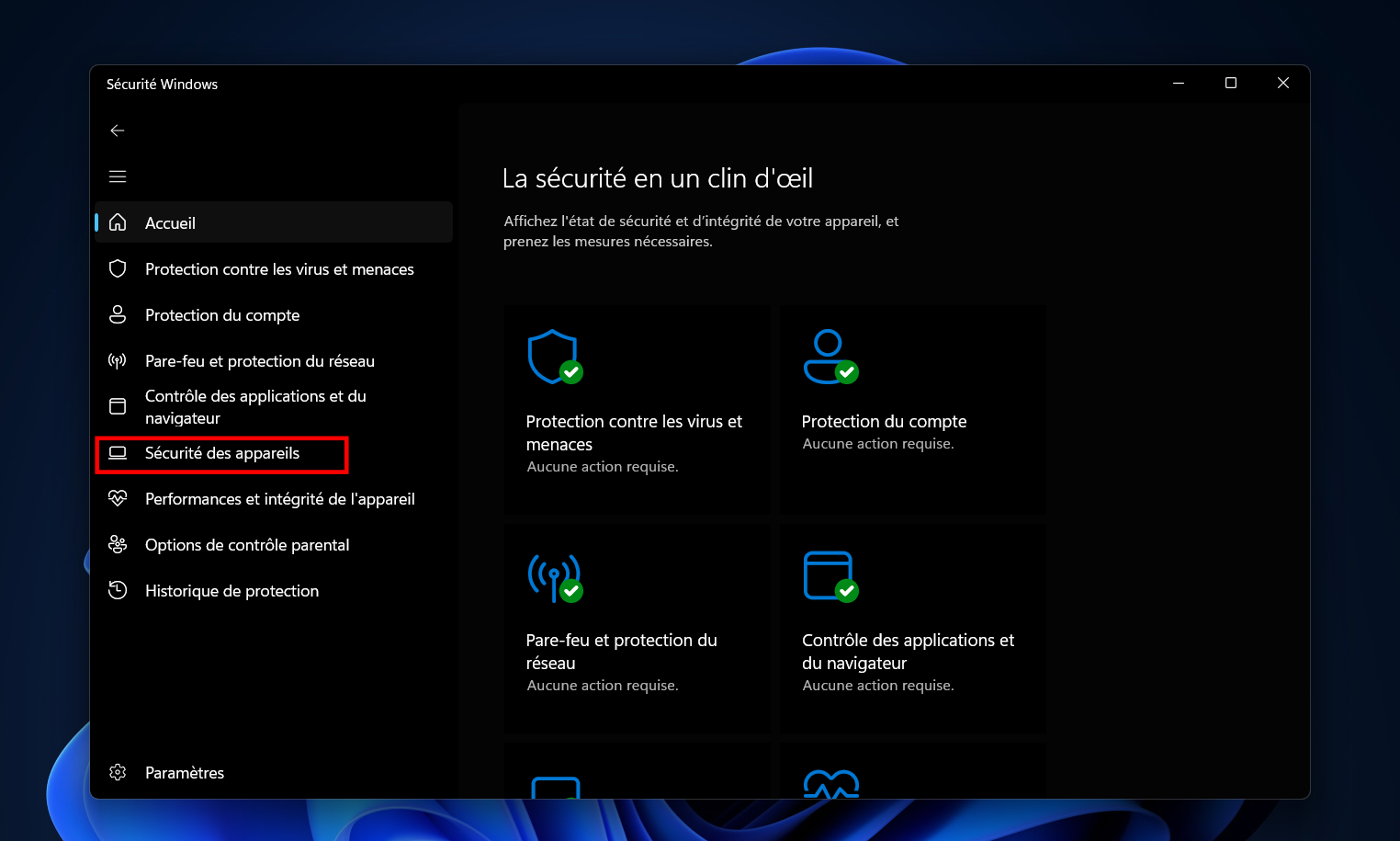Select Accueil in the navigation pane
The width and height of the screenshot is (1400, 841).
[170, 222]
